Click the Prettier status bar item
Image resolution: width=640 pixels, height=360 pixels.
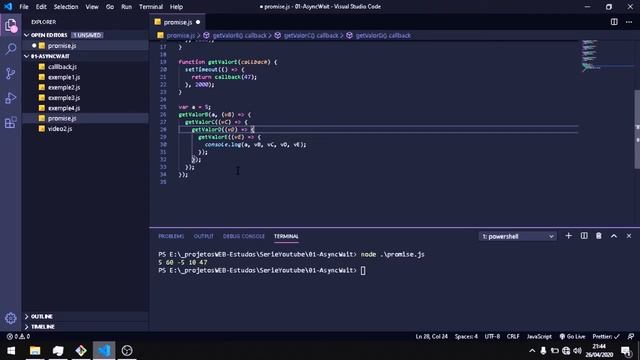tap(606, 336)
